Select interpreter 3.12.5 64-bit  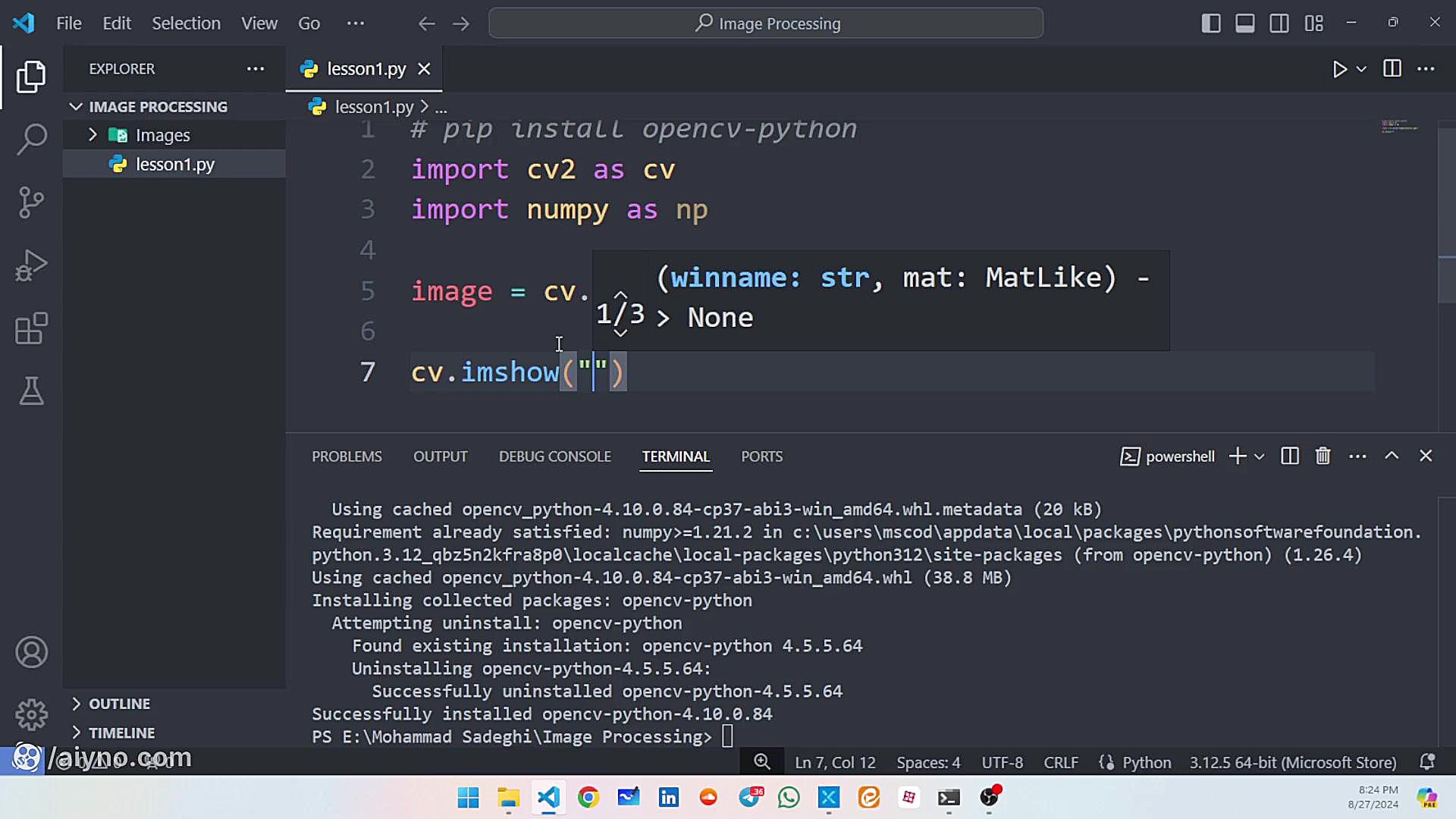(1293, 762)
